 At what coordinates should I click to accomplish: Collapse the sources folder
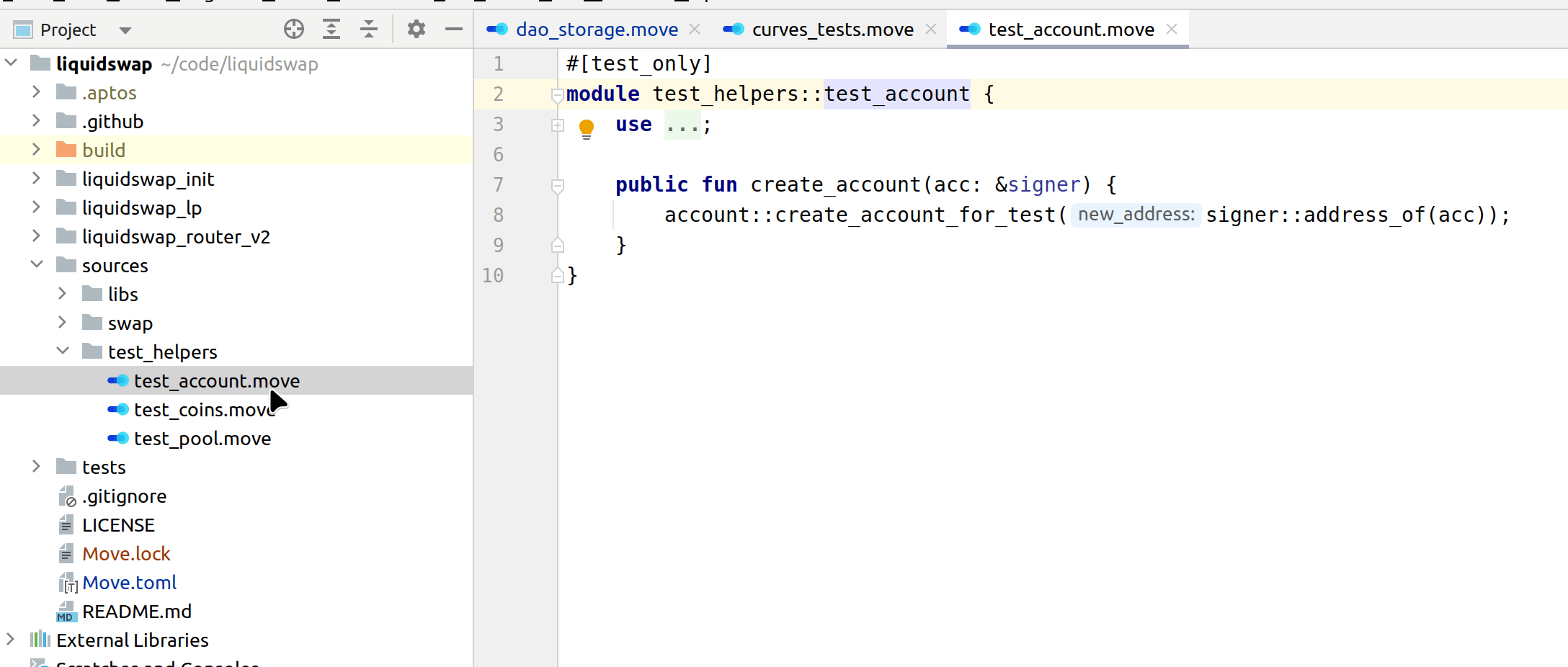tap(37, 264)
